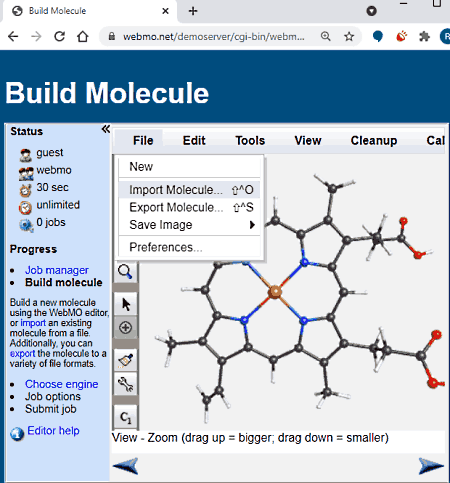
Task: Bookmark the page with star icon
Action: coord(349,36)
